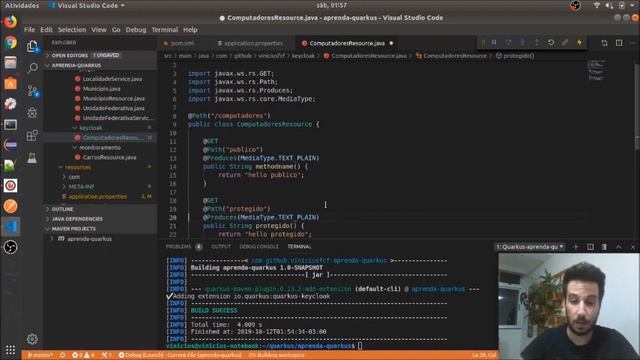Launch Firefox from the Ubuntu dock
The height and width of the screenshot is (360, 640).
[x=10, y=22]
